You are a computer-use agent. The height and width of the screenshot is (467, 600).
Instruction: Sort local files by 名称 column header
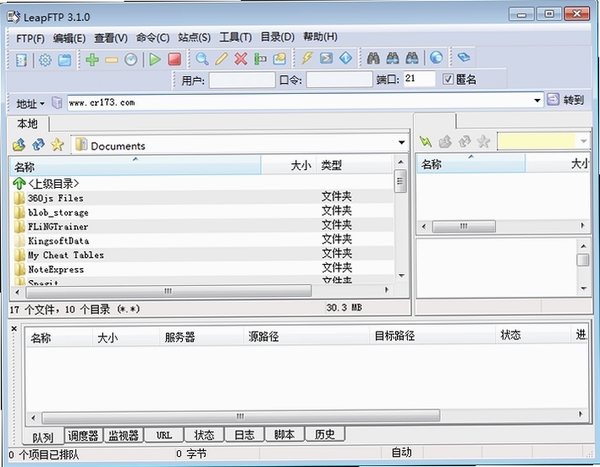click(135, 166)
